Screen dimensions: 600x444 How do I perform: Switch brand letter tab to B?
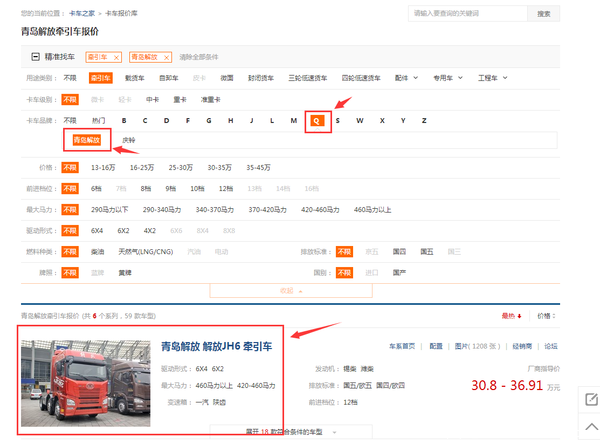click(x=124, y=121)
